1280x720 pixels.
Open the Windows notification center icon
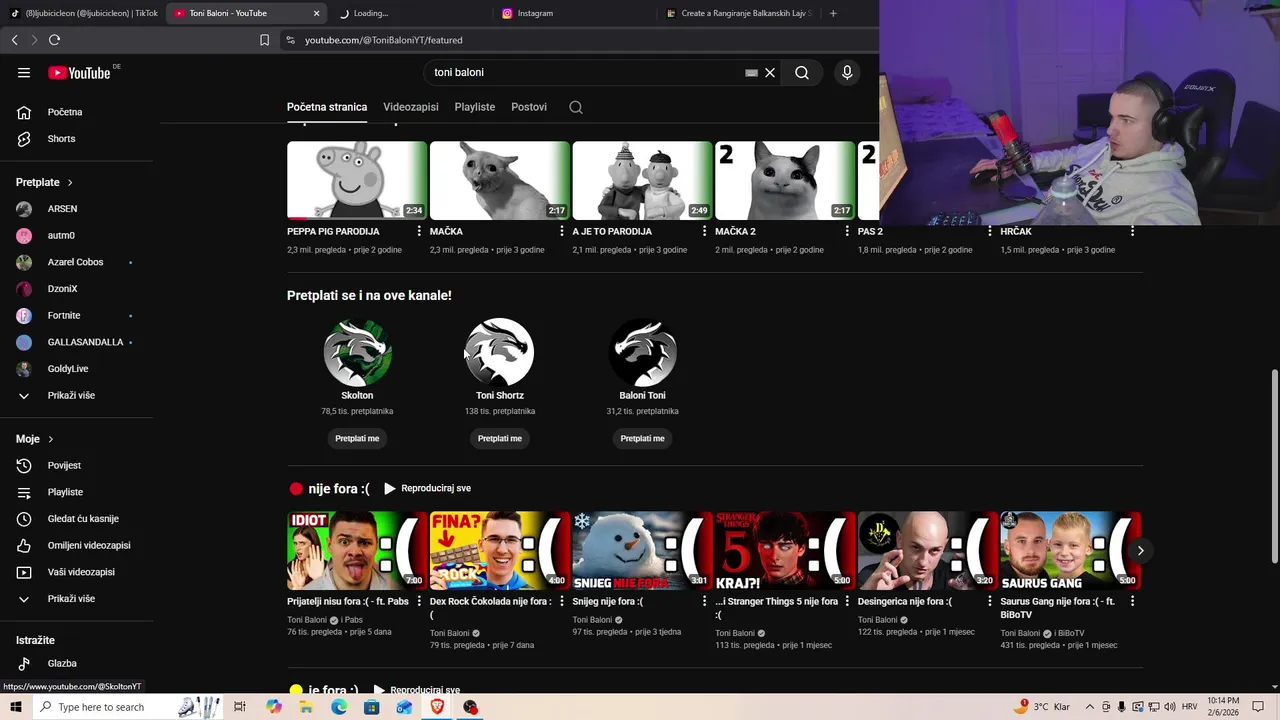coord(1258,707)
